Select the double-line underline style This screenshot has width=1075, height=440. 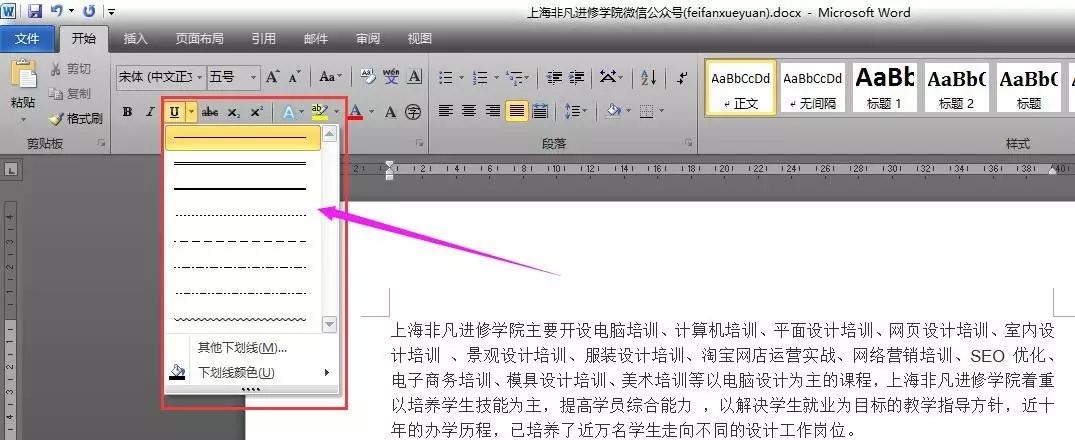pyautogui.click(x=243, y=163)
